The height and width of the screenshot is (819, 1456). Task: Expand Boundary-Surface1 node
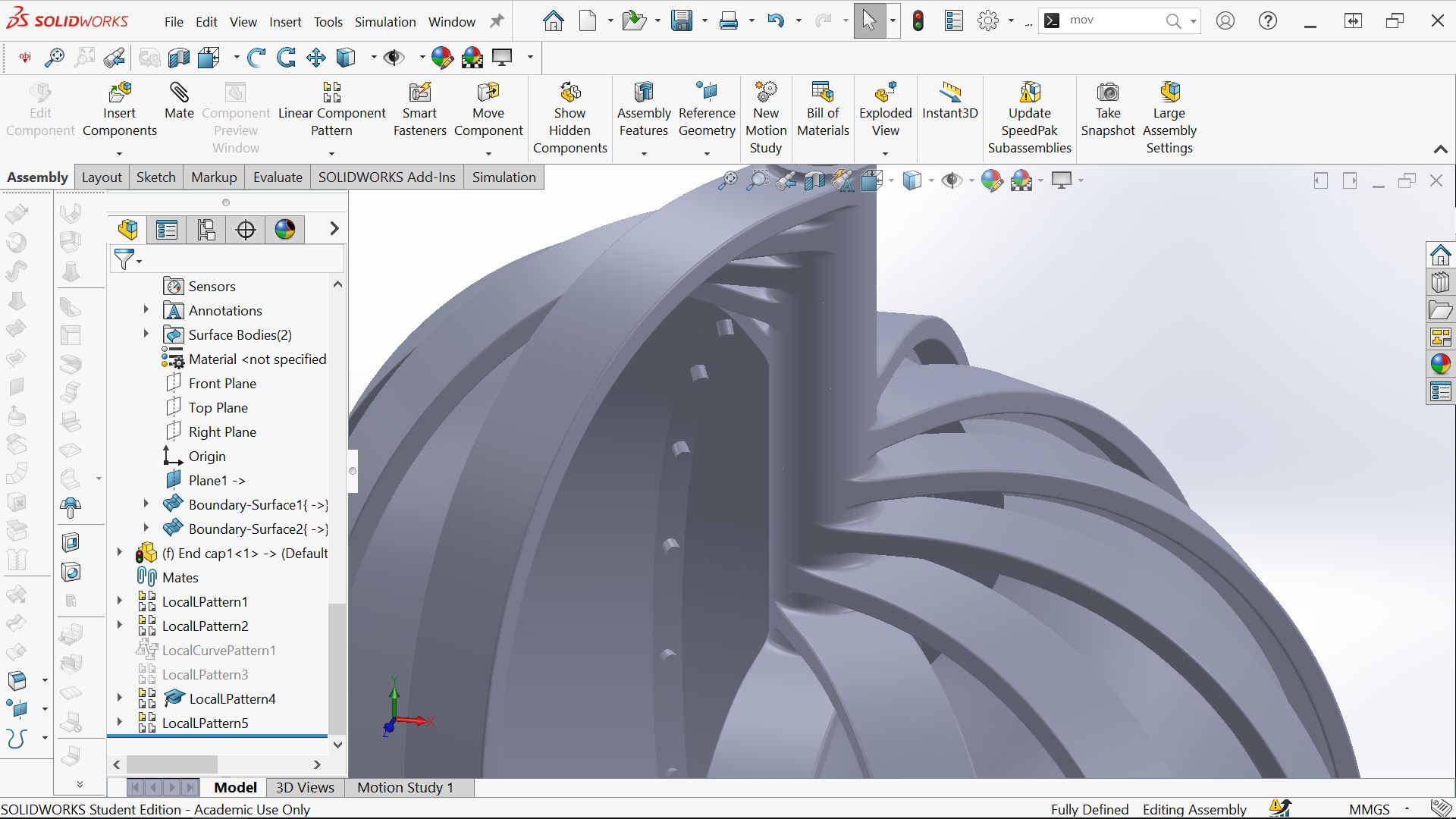pos(146,504)
